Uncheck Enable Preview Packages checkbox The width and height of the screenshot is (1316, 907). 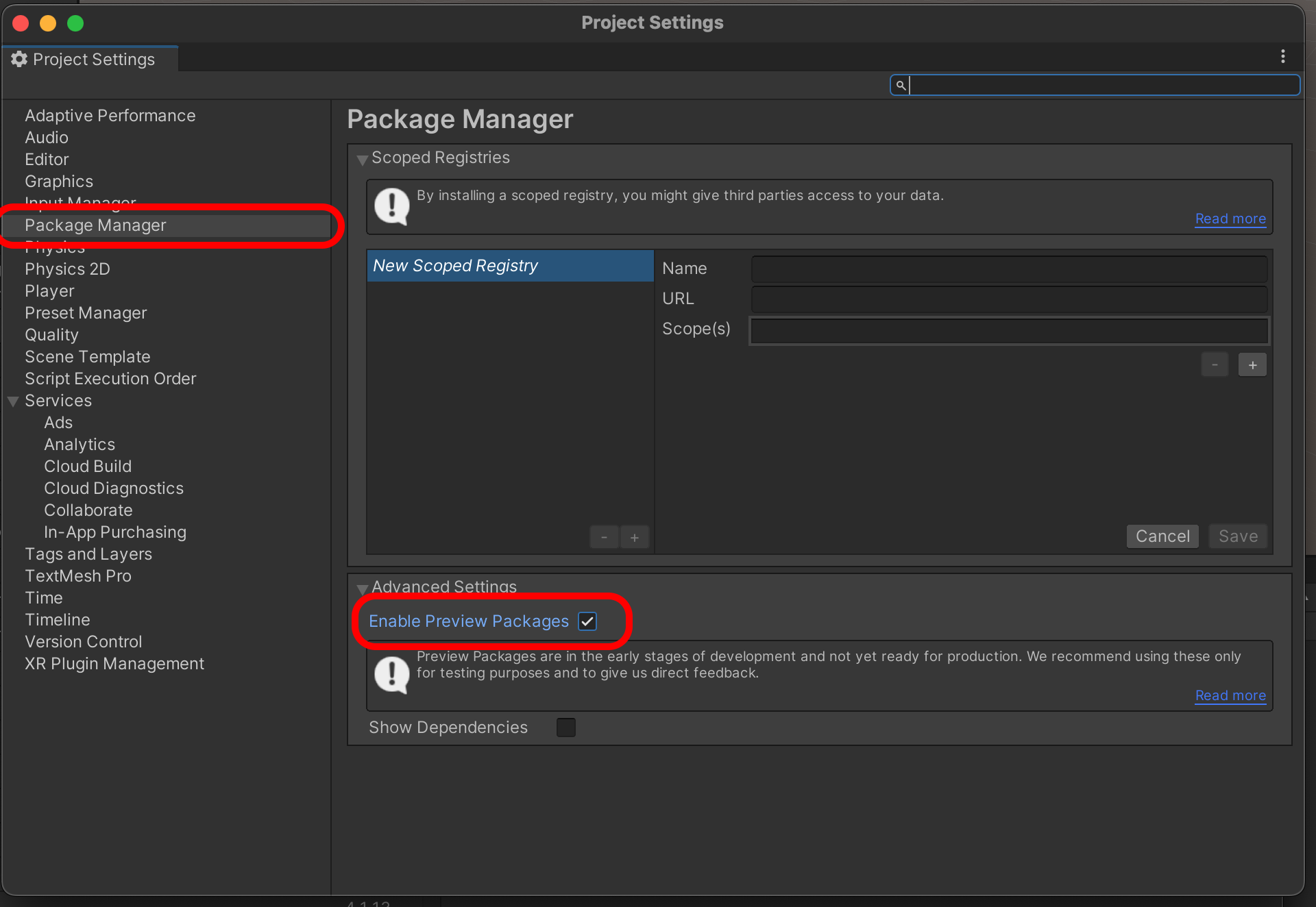pyautogui.click(x=587, y=621)
